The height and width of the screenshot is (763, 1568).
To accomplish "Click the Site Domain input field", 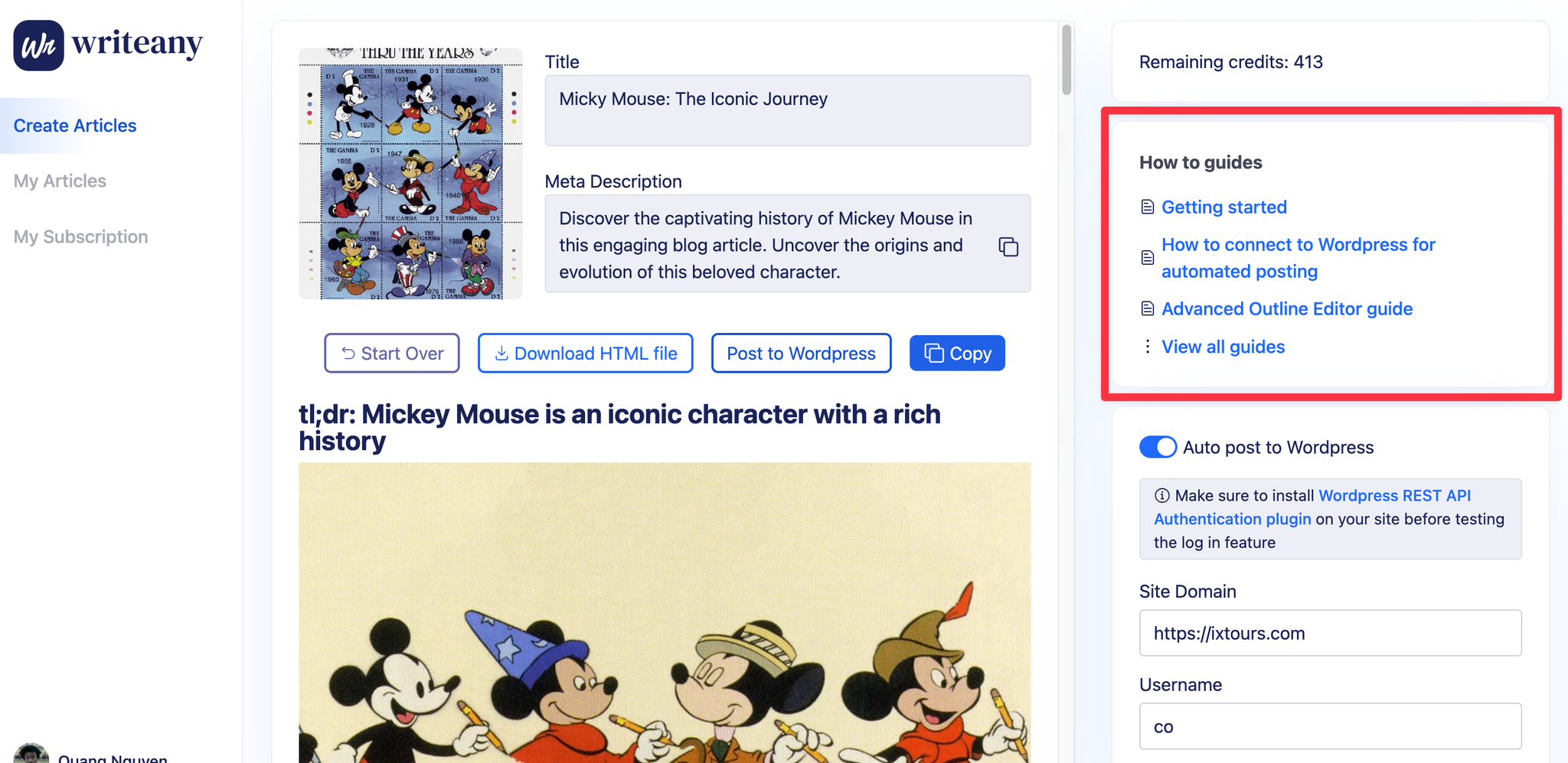I will point(1330,633).
